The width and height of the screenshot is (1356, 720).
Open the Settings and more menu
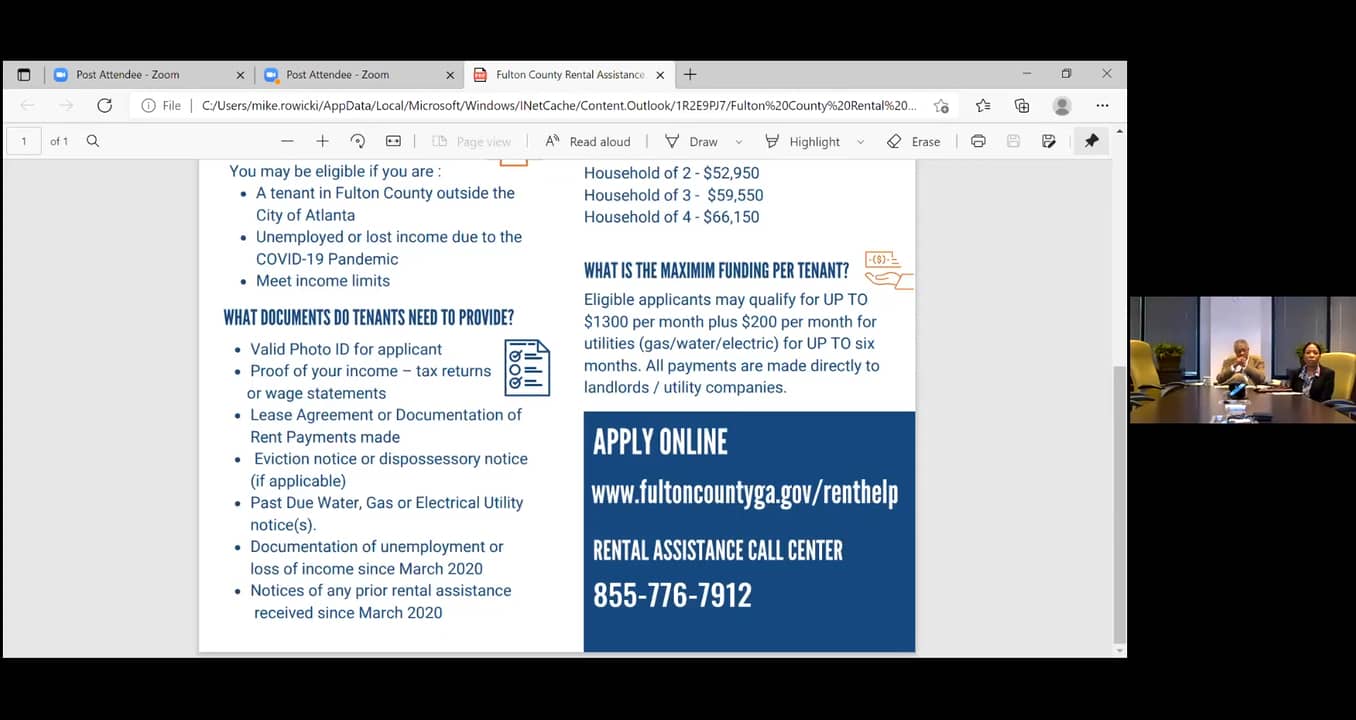(x=1102, y=105)
